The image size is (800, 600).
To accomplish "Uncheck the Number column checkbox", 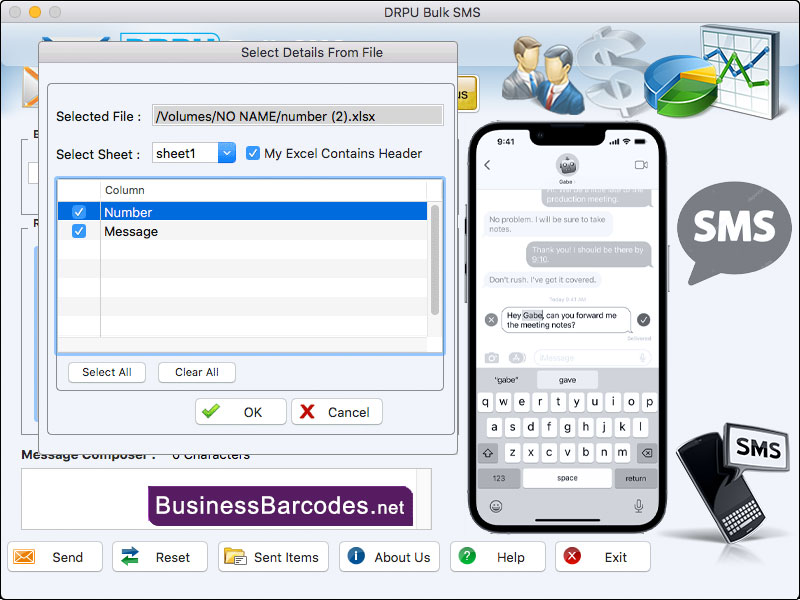I will (x=81, y=211).
